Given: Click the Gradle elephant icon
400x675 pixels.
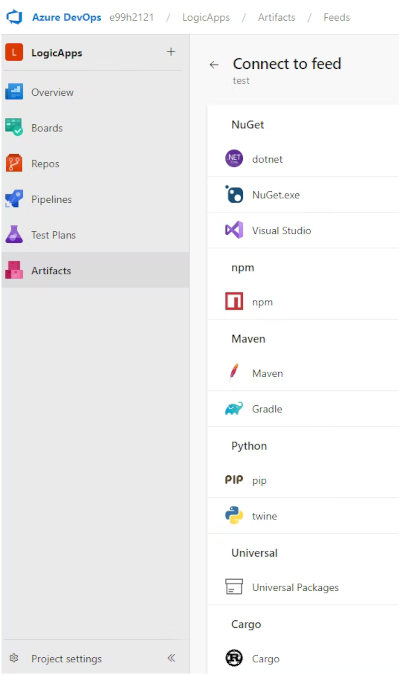Looking at the screenshot, I should pyautogui.click(x=234, y=409).
